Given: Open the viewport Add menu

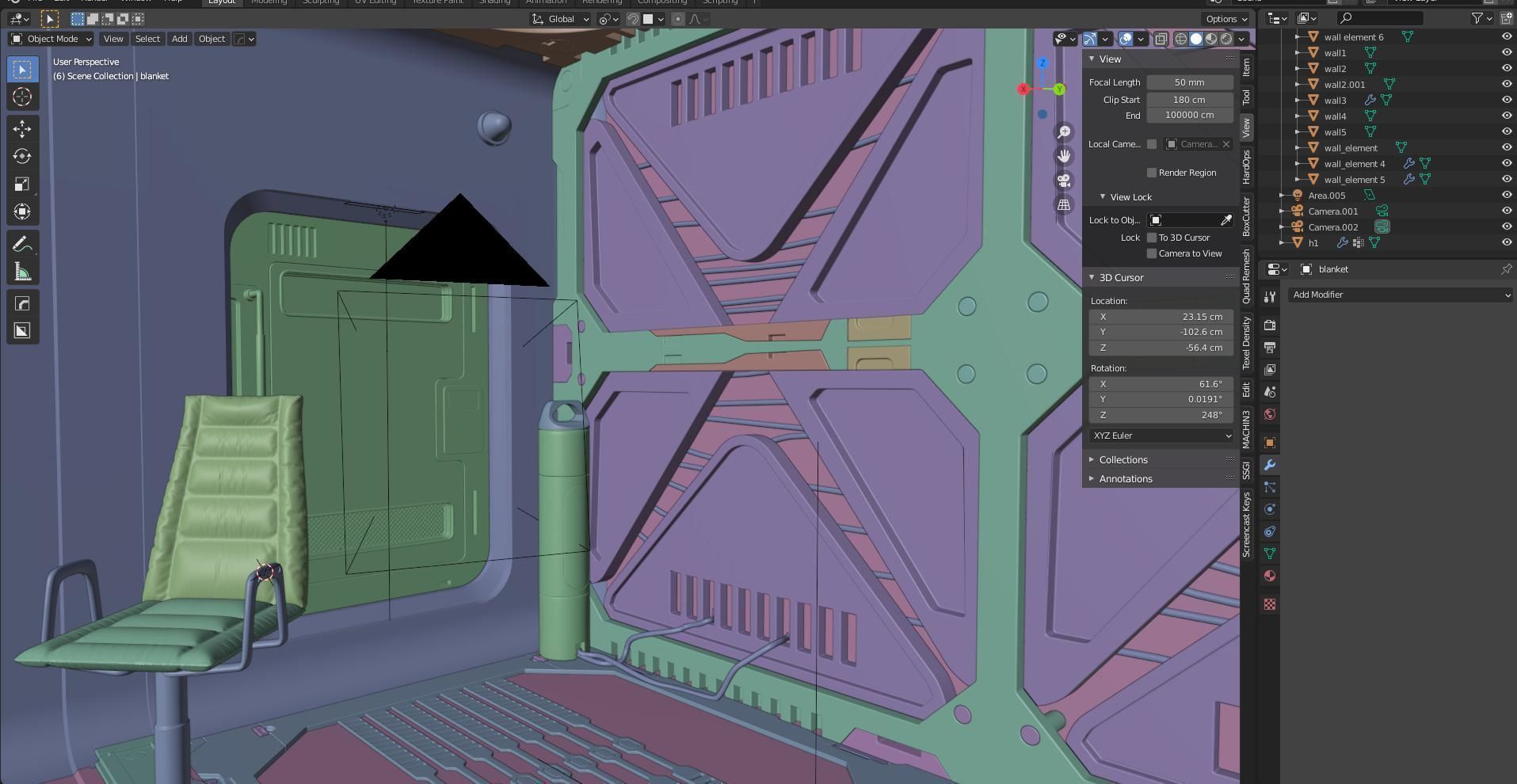Looking at the screenshot, I should 180,39.
